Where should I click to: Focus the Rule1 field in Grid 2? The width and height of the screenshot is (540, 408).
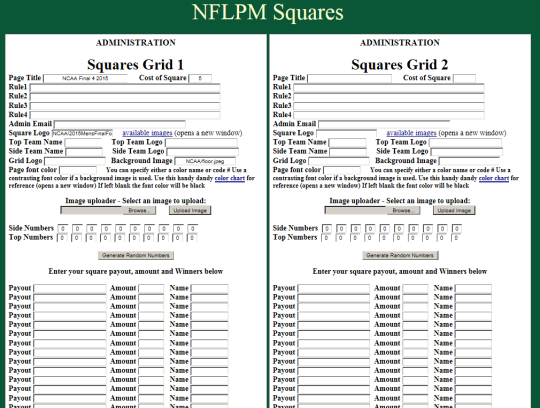coord(389,88)
